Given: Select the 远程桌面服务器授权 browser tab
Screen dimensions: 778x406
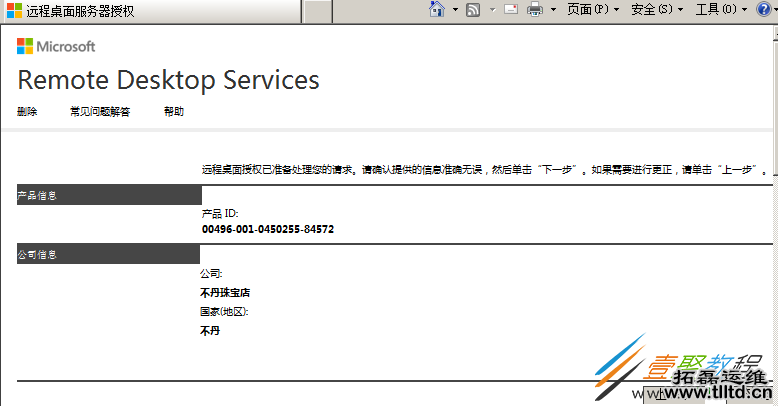Looking at the screenshot, I should [151, 11].
